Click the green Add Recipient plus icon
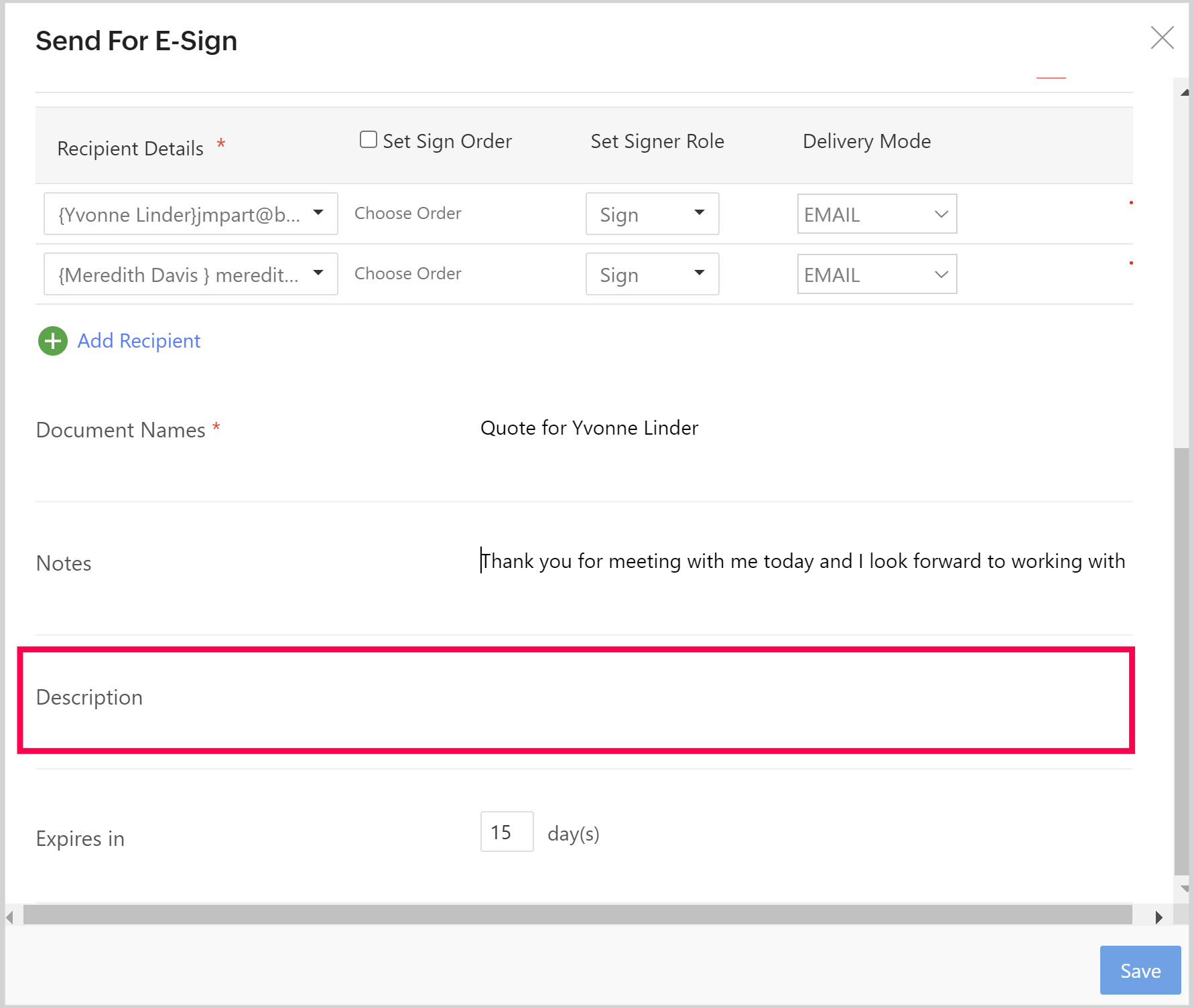Screen dimensions: 1194x1008 [x=52, y=341]
